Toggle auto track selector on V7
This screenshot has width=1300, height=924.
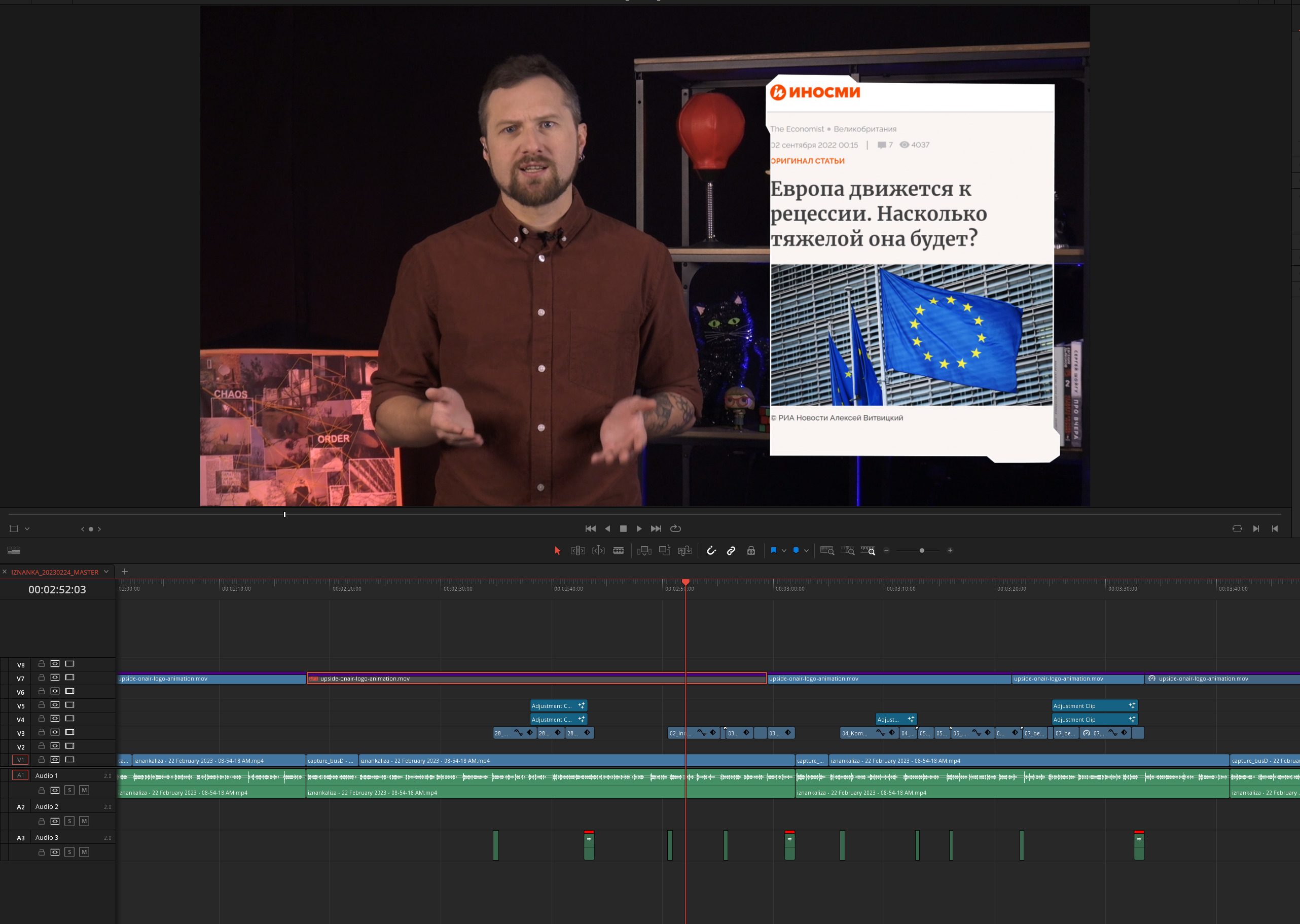pos(55,678)
